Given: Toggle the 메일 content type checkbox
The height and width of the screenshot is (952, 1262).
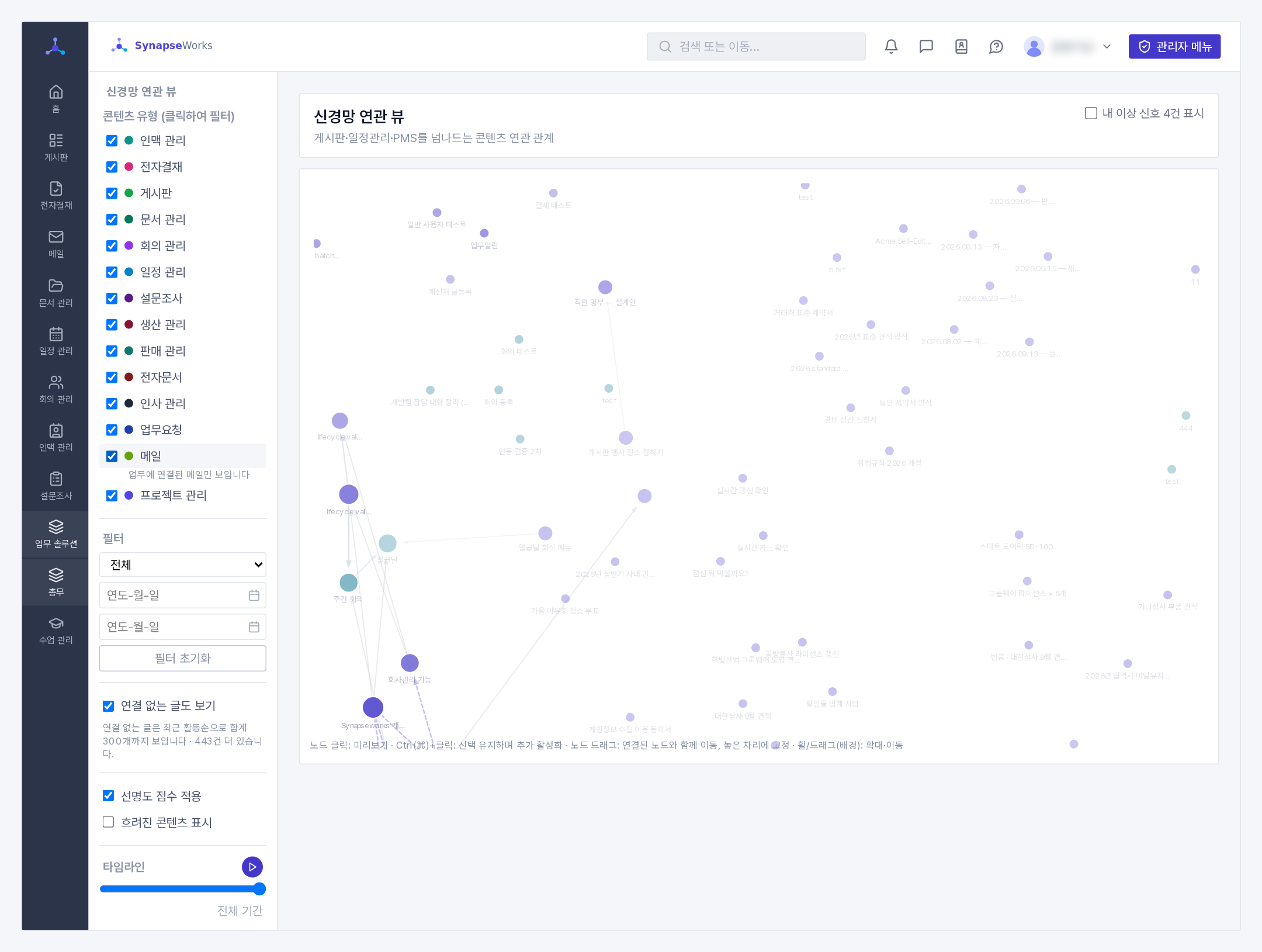Looking at the screenshot, I should [112, 456].
